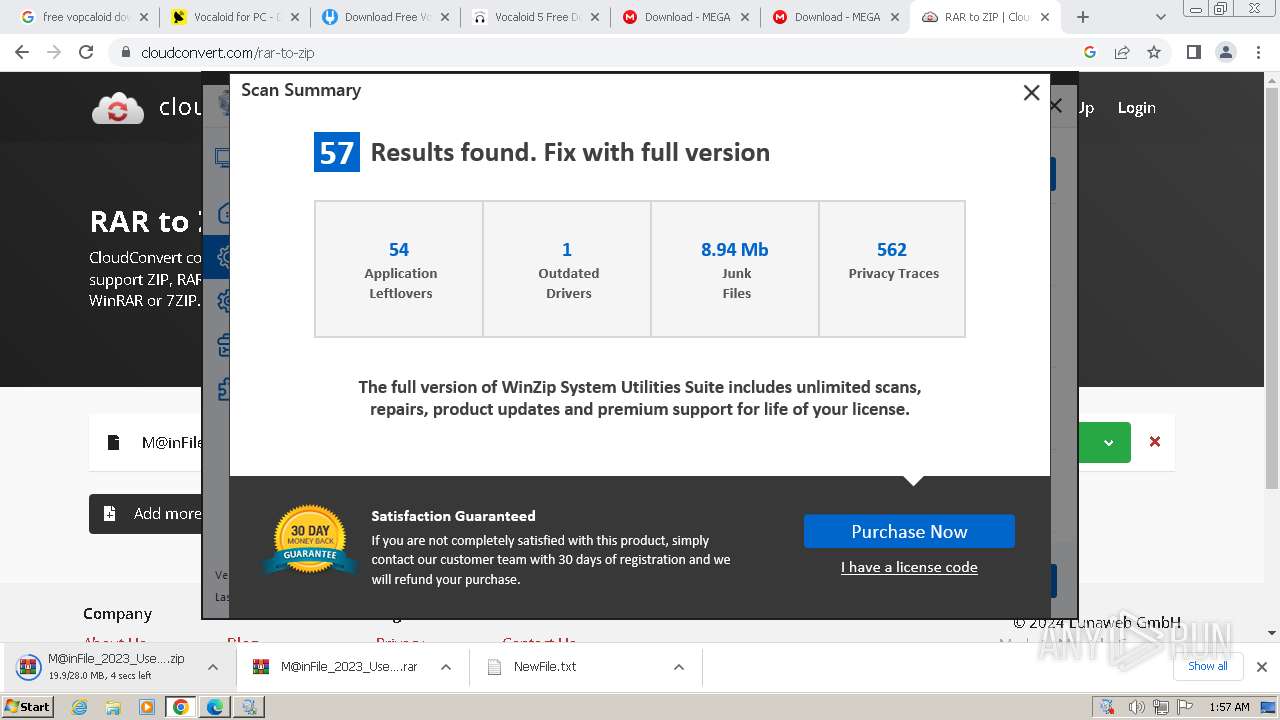Image resolution: width=1280 pixels, height=720 pixels.
Task: Switch to the second 'Download - MEGA' tab
Action: point(832,17)
